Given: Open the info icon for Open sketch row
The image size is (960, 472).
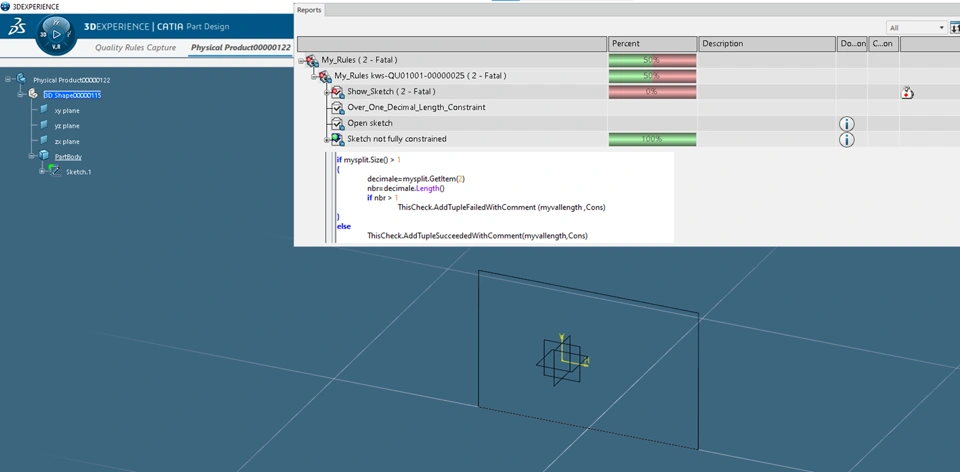Looking at the screenshot, I should click(x=846, y=124).
